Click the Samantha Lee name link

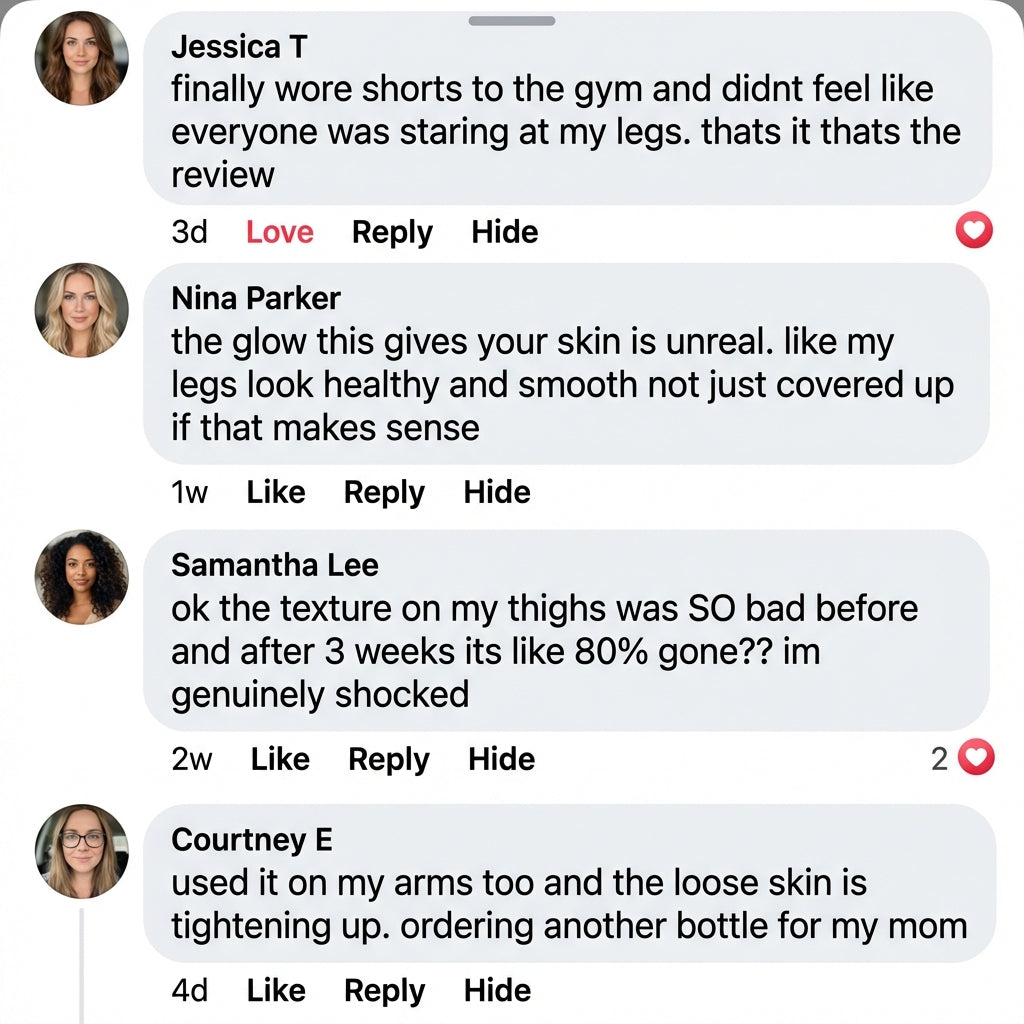pos(275,565)
